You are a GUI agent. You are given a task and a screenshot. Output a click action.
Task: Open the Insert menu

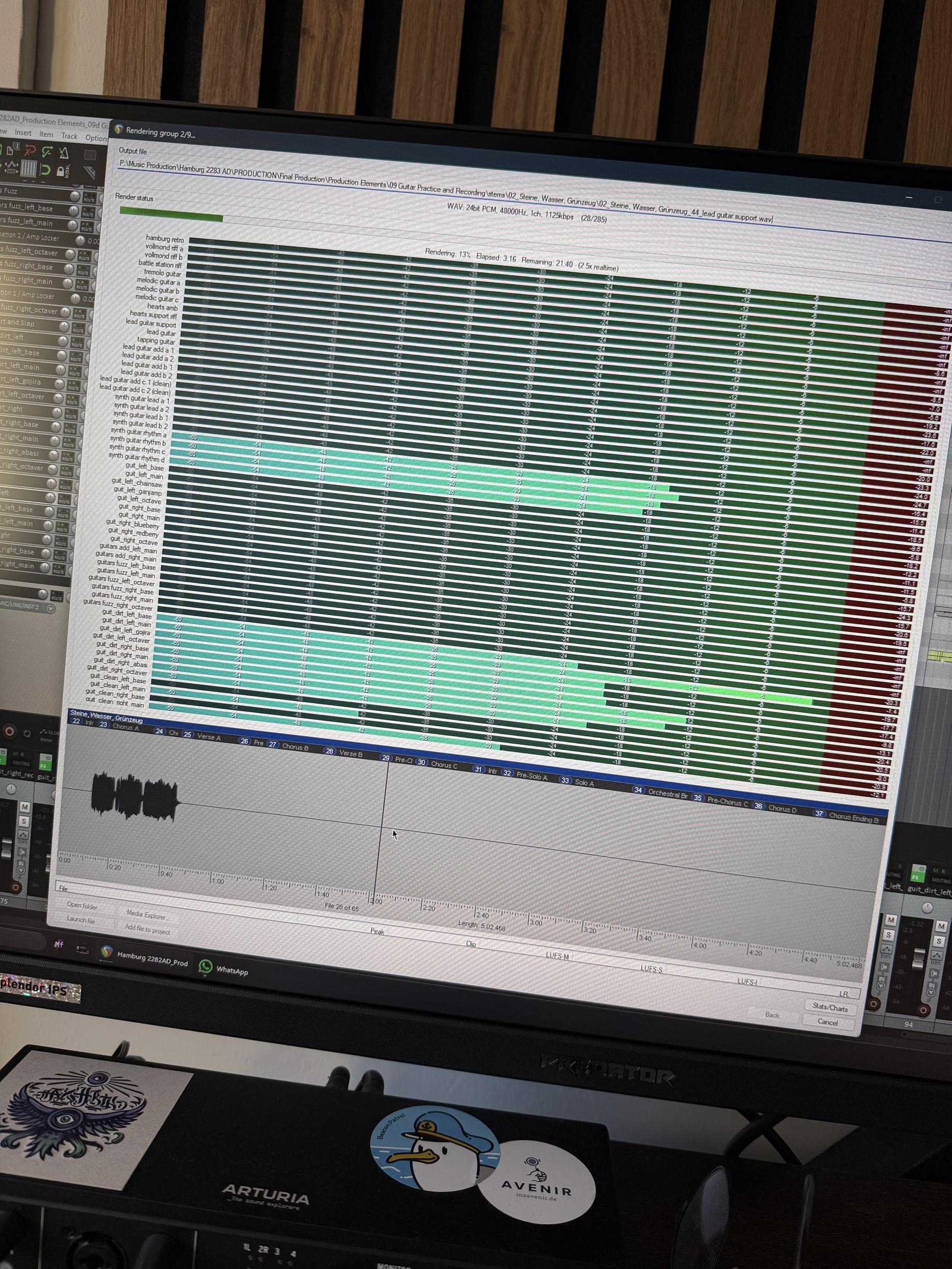pyautogui.click(x=23, y=133)
